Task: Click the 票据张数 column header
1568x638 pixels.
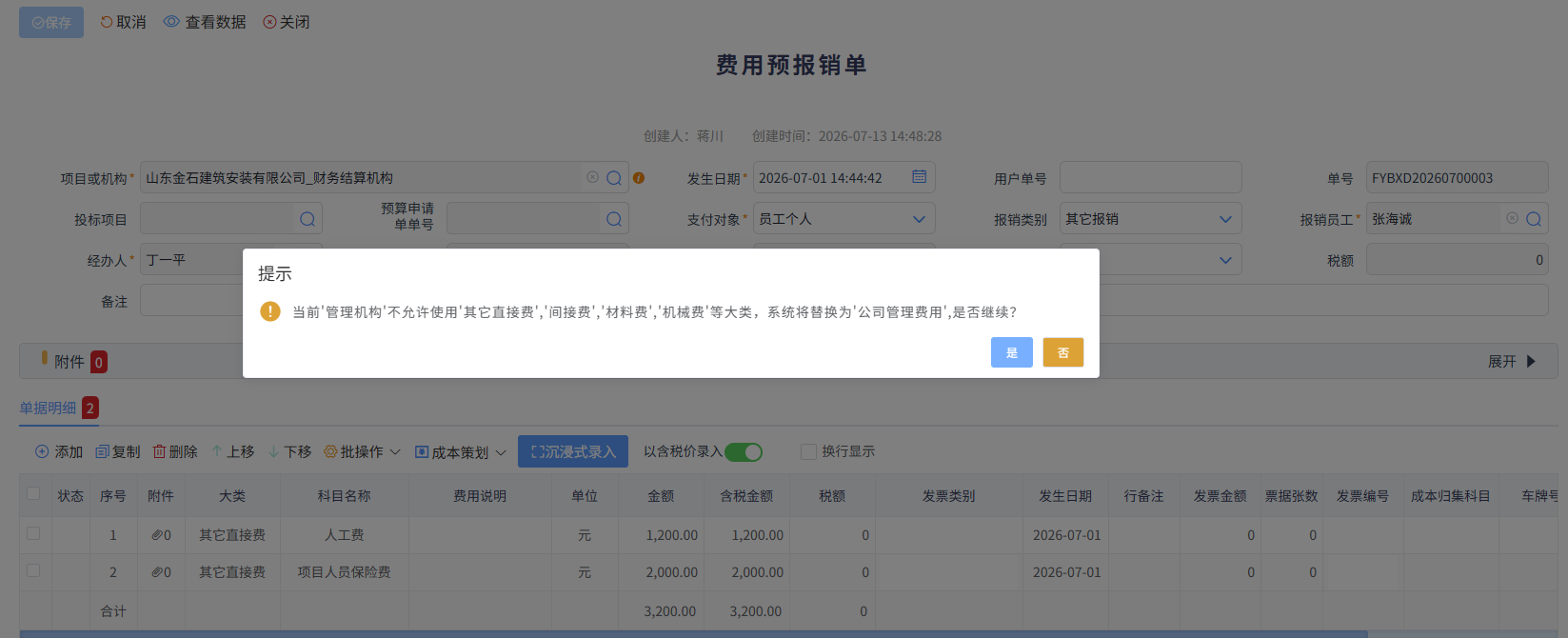Action: (1292, 496)
